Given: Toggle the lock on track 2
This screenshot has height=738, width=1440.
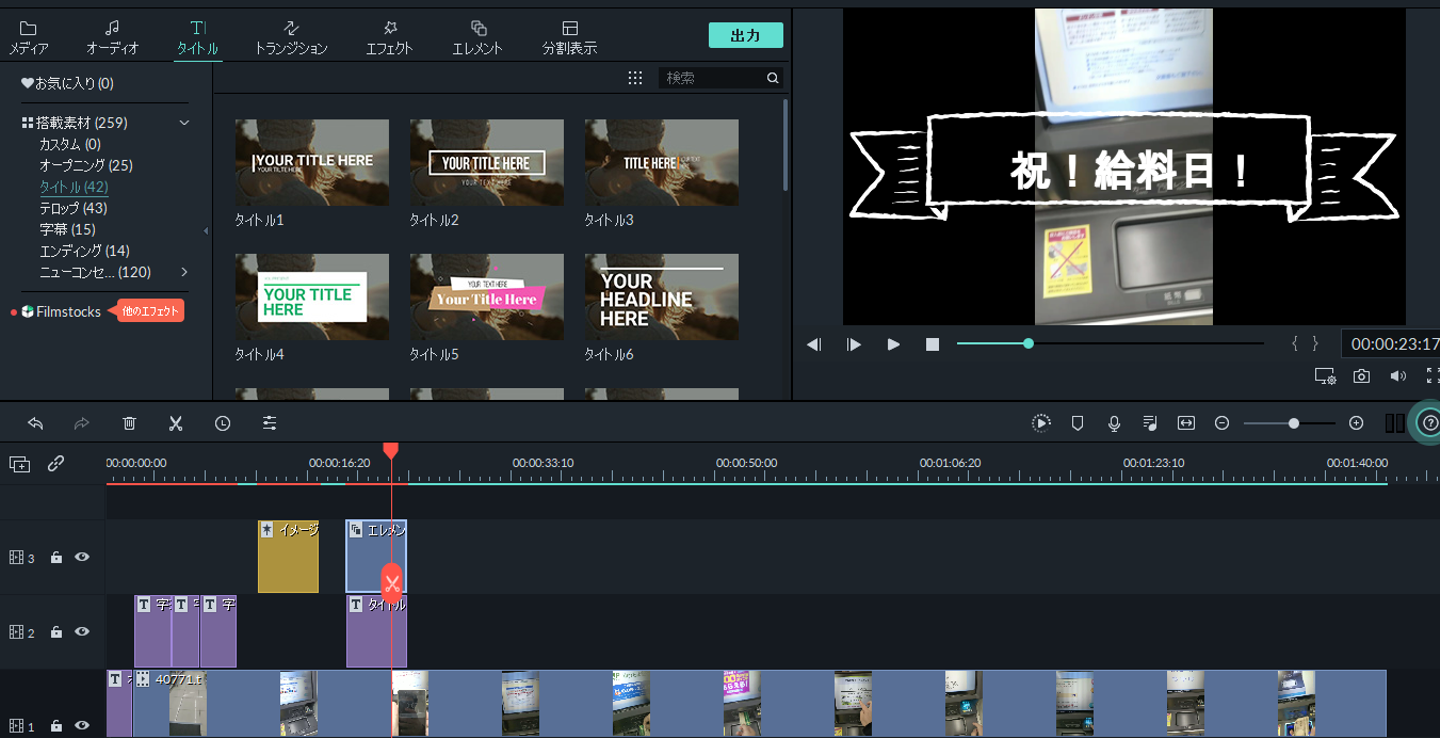Looking at the screenshot, I should (56, 632).
